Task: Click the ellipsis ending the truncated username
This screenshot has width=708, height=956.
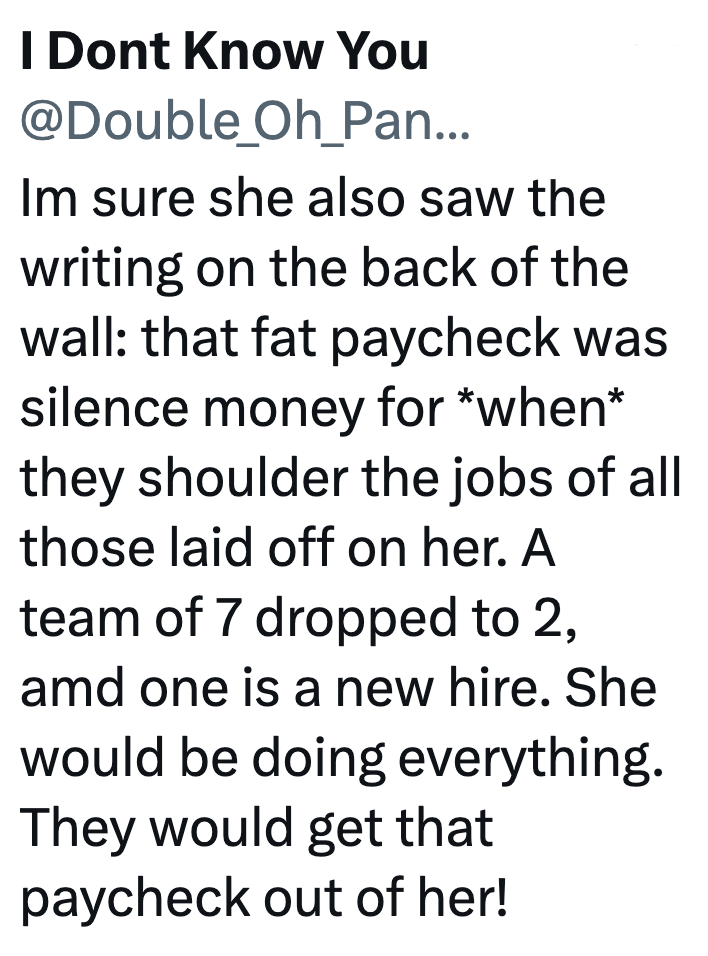Action: point(444,130)
